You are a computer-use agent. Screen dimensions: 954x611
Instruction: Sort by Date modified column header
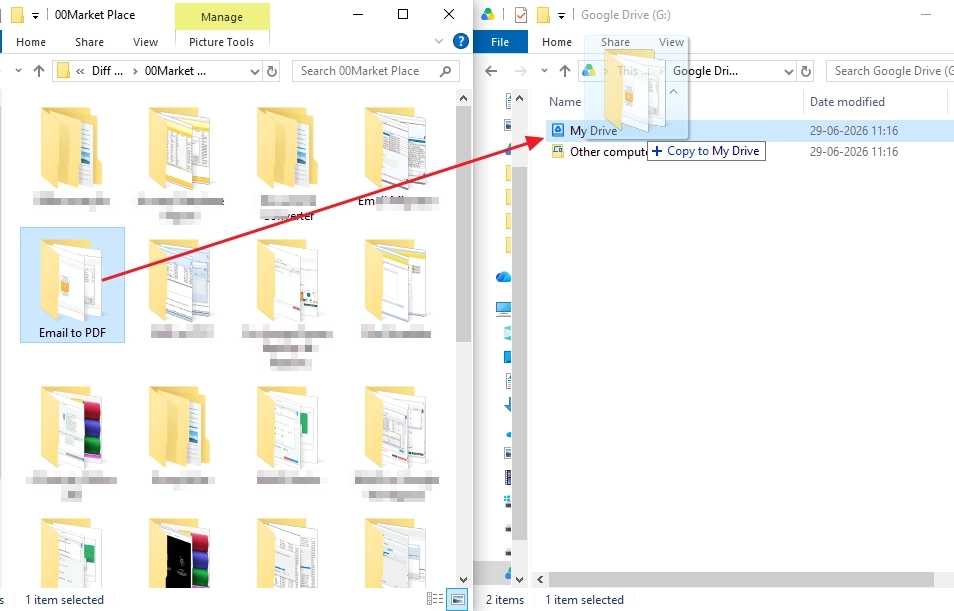[x=847, y=102]
